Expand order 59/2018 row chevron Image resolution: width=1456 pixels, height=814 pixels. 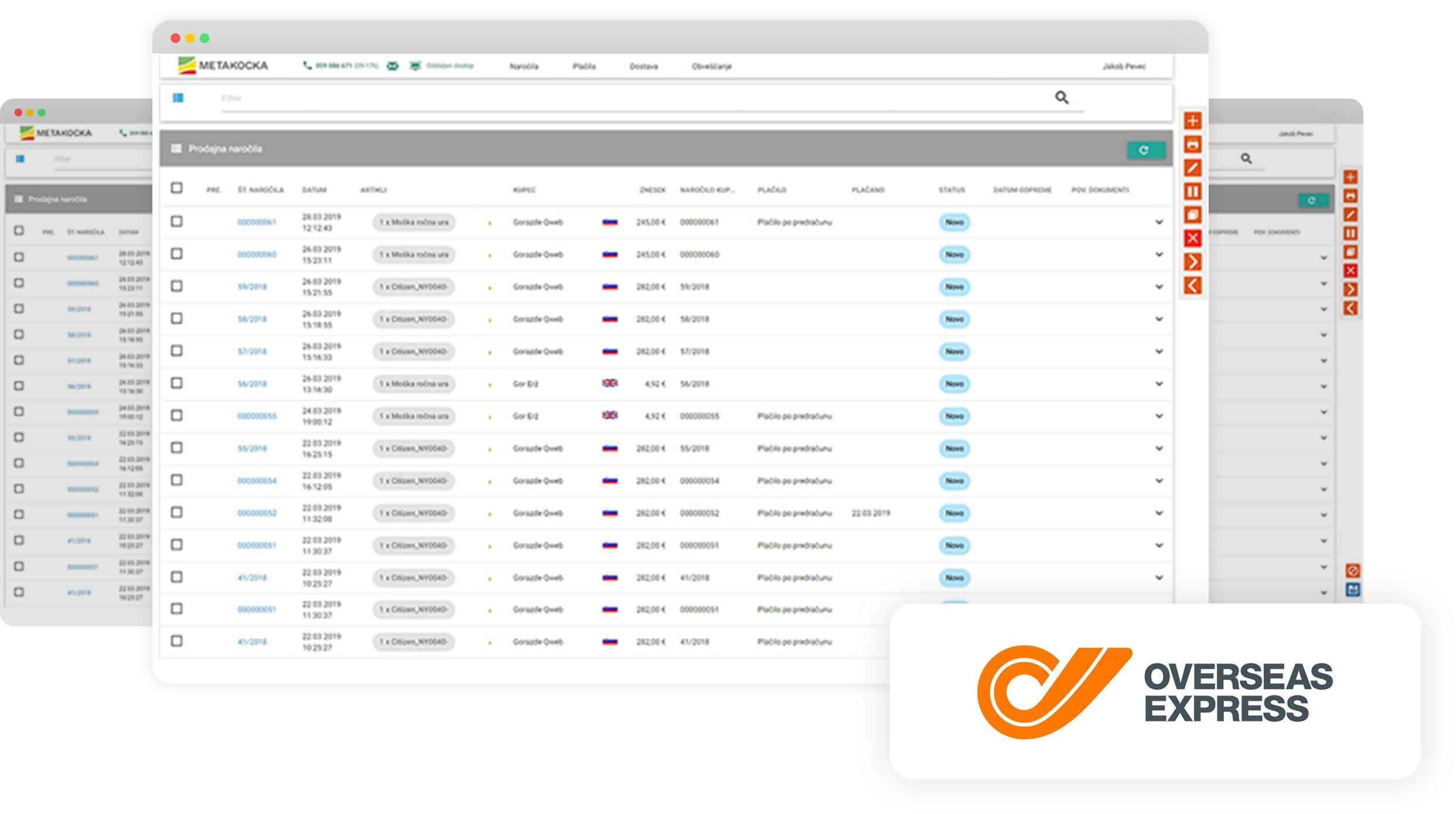pyautogui.click(x=1159, y=287)
